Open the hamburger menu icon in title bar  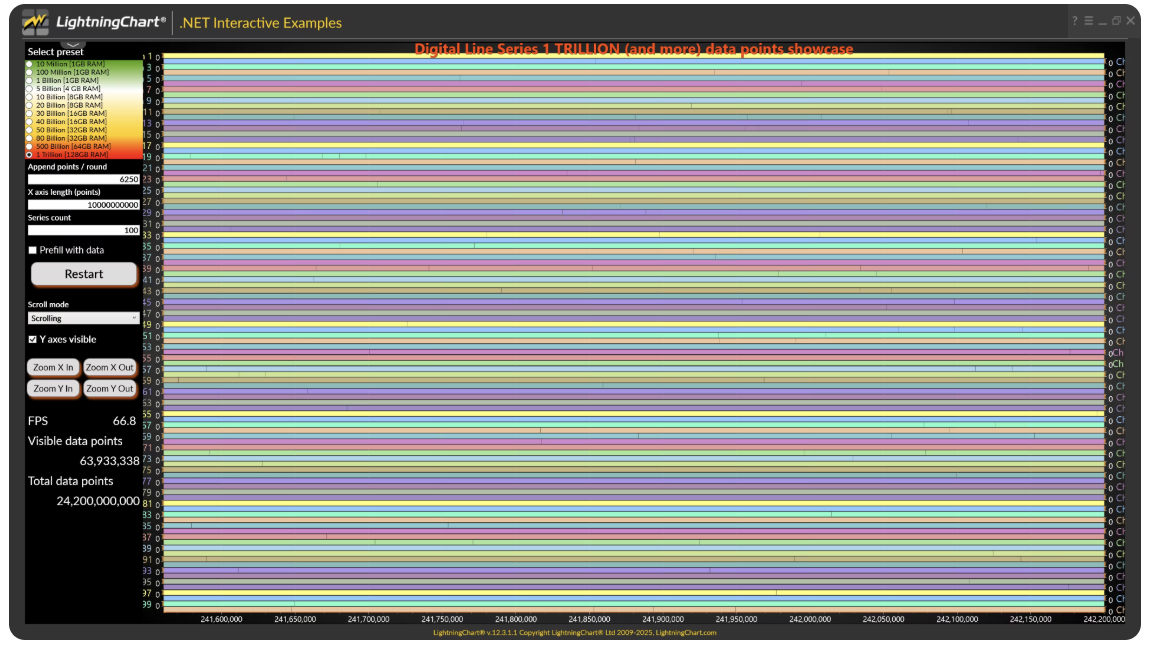[x=1088, y=21]
